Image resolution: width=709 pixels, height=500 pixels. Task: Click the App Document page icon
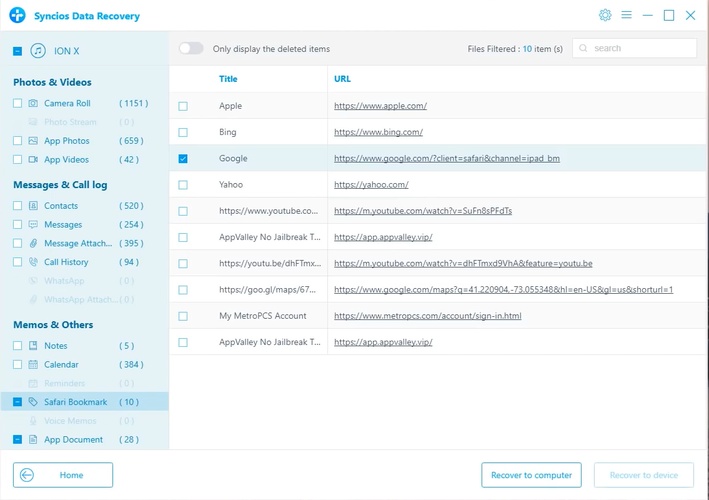33,439
